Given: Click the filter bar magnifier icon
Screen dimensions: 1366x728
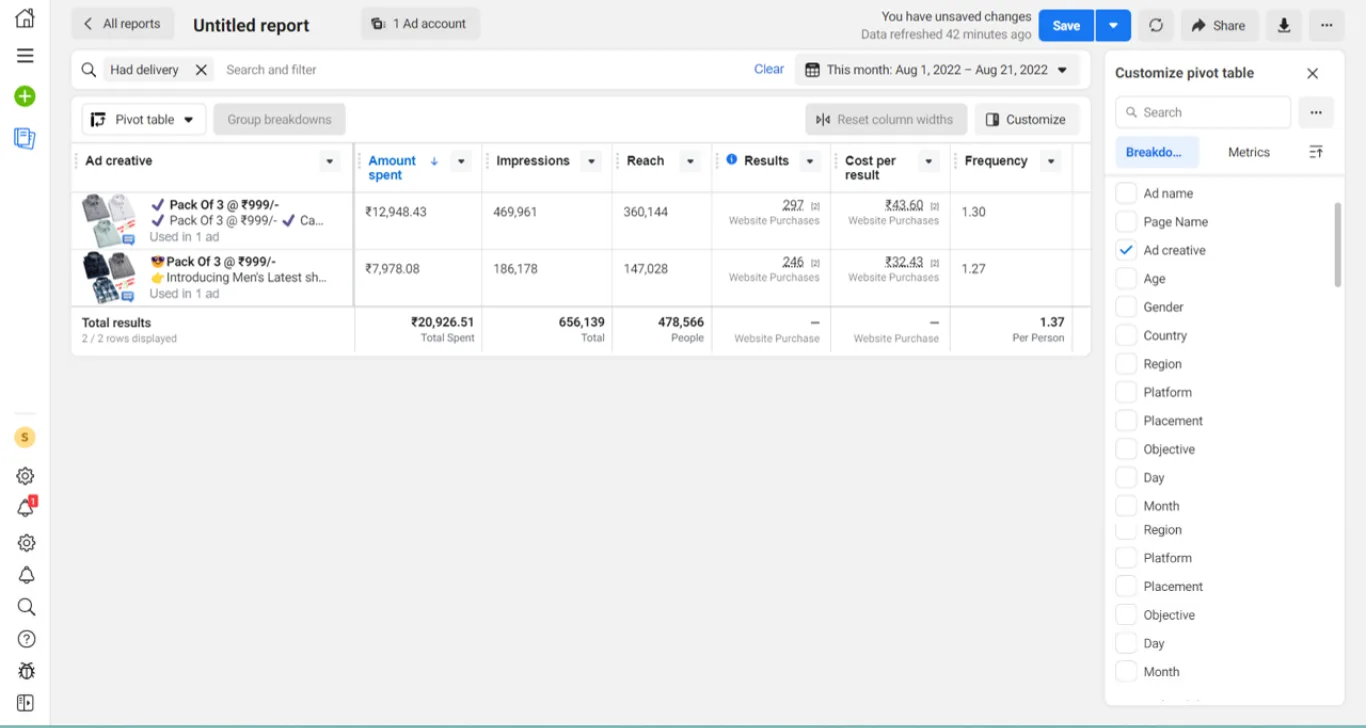Looking at the screenshot, I should pos(89,70).
